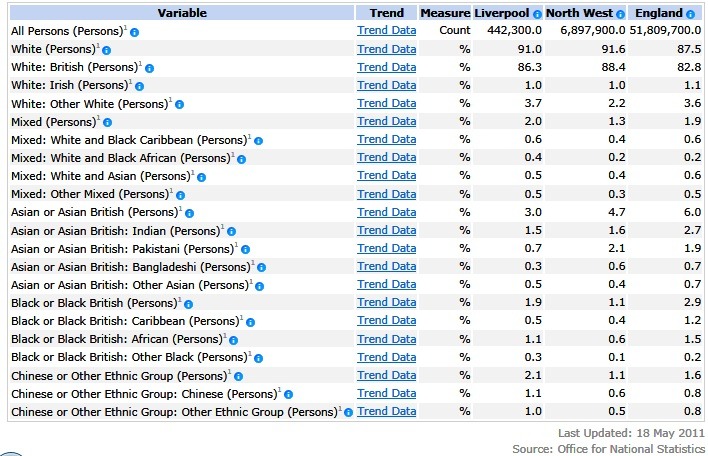This screenshot has width=708, height=456.
Task: Click info icon next to Liverpool header
Action: click(538, 14)
